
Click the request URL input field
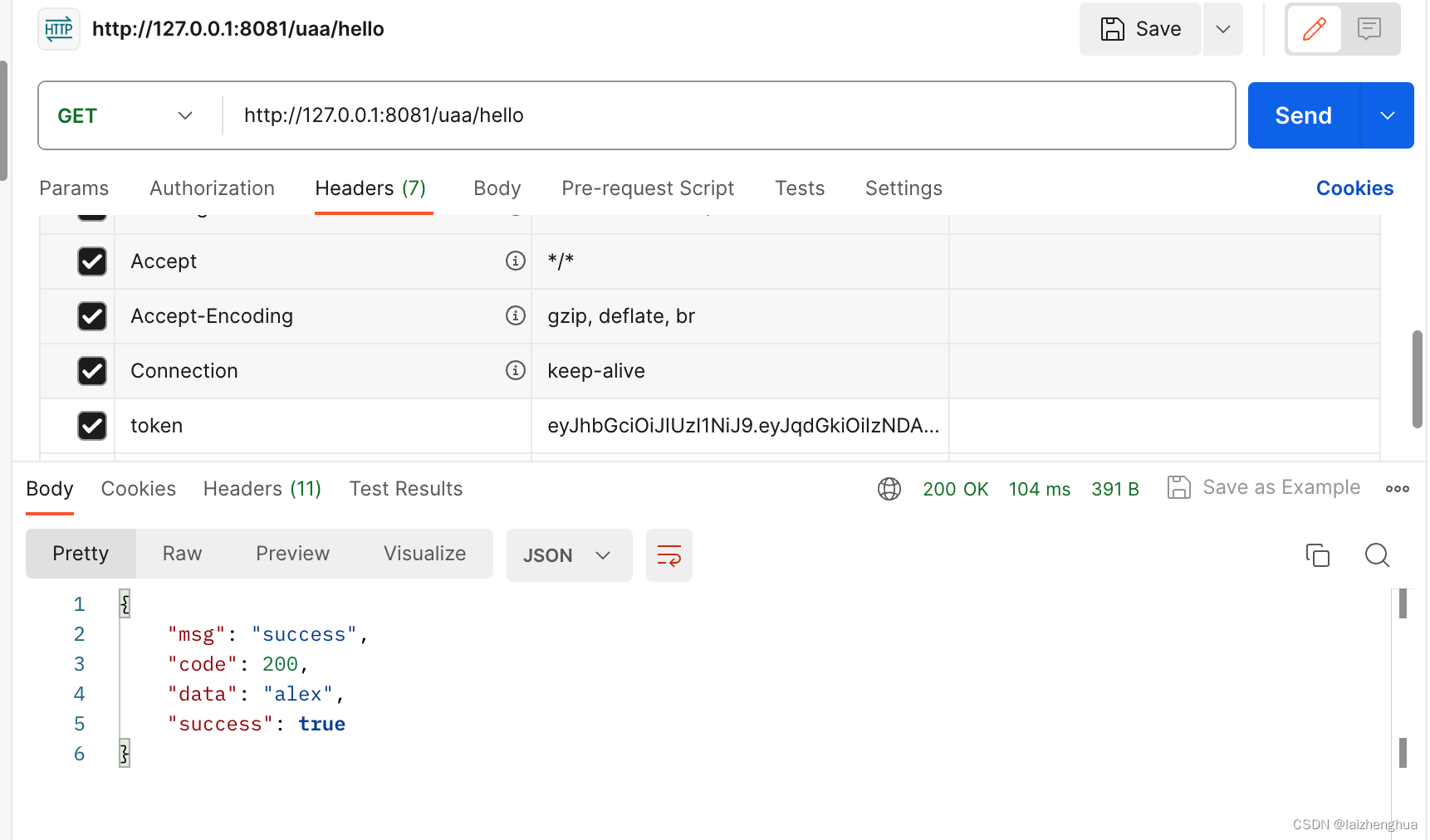point(729,115)
